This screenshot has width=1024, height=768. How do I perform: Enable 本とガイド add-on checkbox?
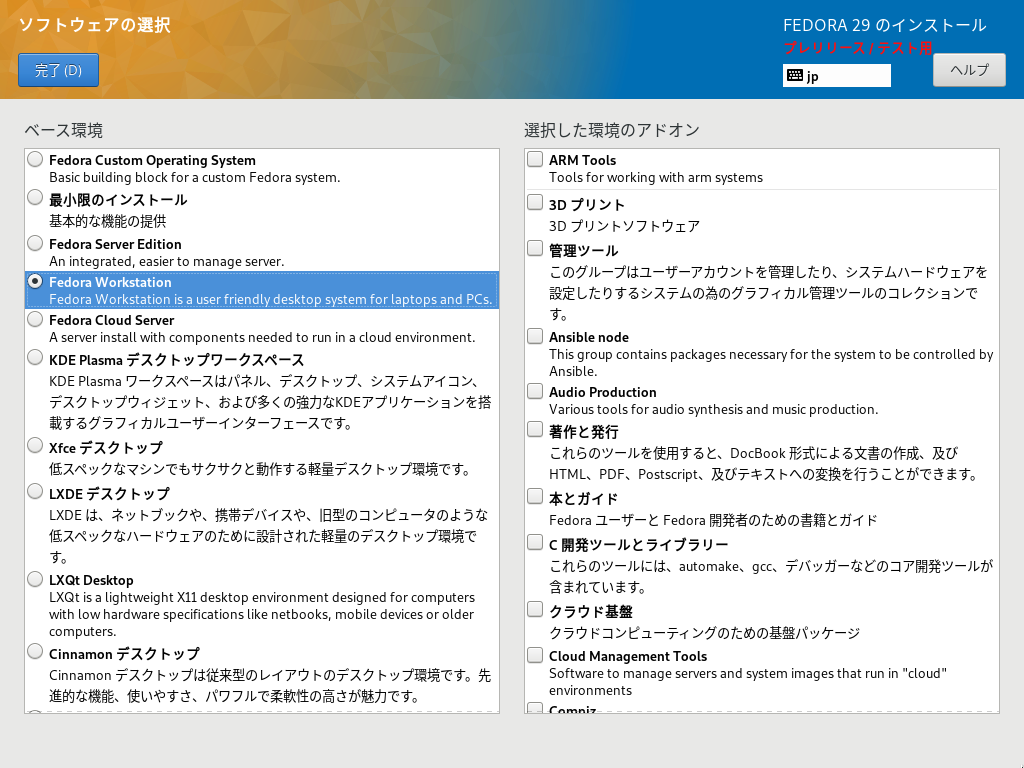click(x=535, y=496)
